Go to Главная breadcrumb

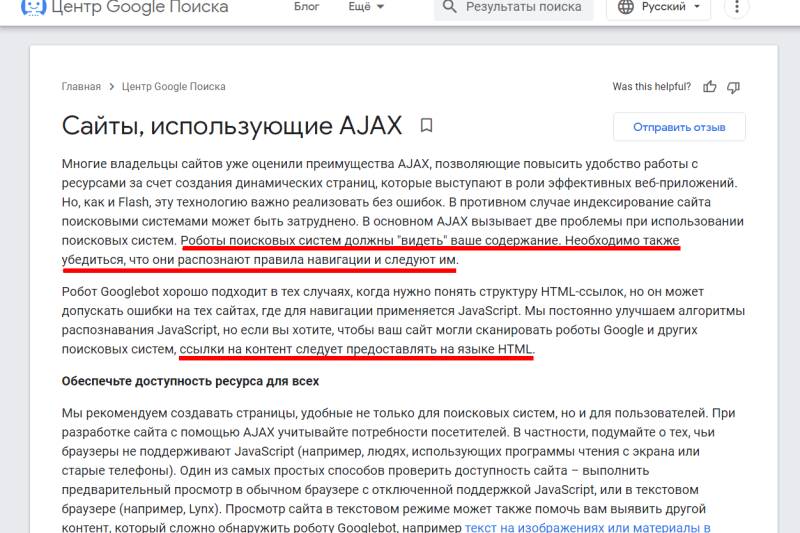[81, 87]
